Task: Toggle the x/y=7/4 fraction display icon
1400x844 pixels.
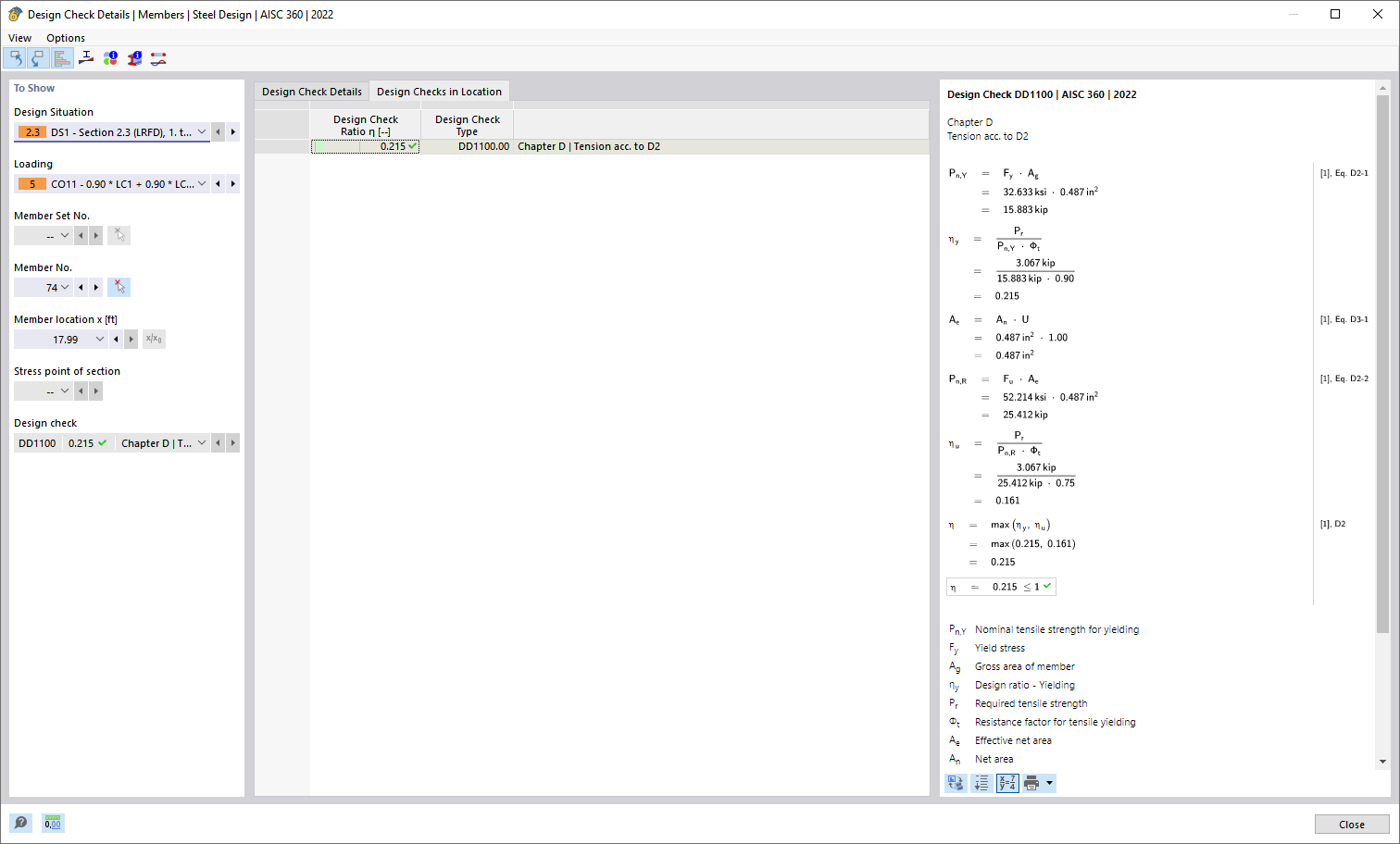Action: click(x=1007, y=784)
